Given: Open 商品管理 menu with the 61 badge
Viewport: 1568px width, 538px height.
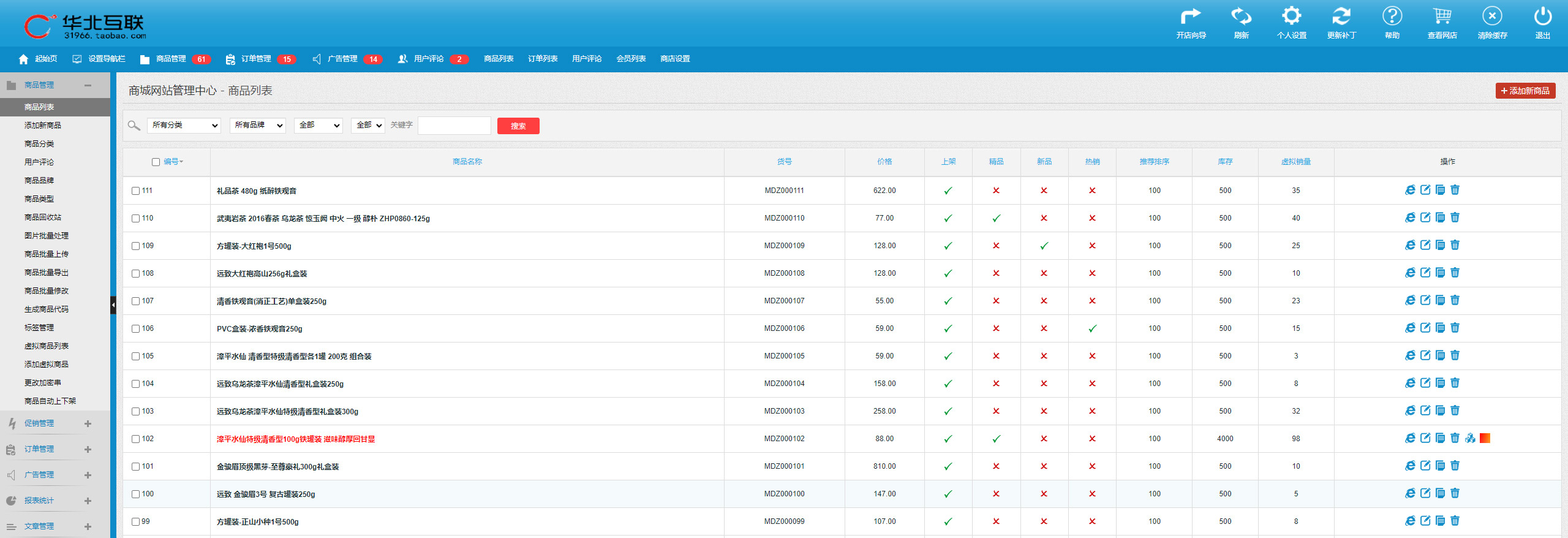Looking at the screenshot, I should click(176, 59).
